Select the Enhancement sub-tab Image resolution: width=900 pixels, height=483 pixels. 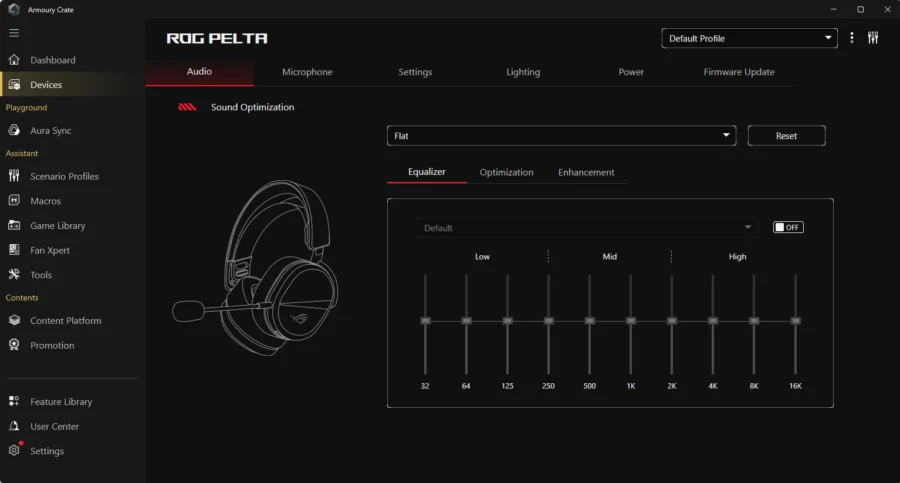586,172
